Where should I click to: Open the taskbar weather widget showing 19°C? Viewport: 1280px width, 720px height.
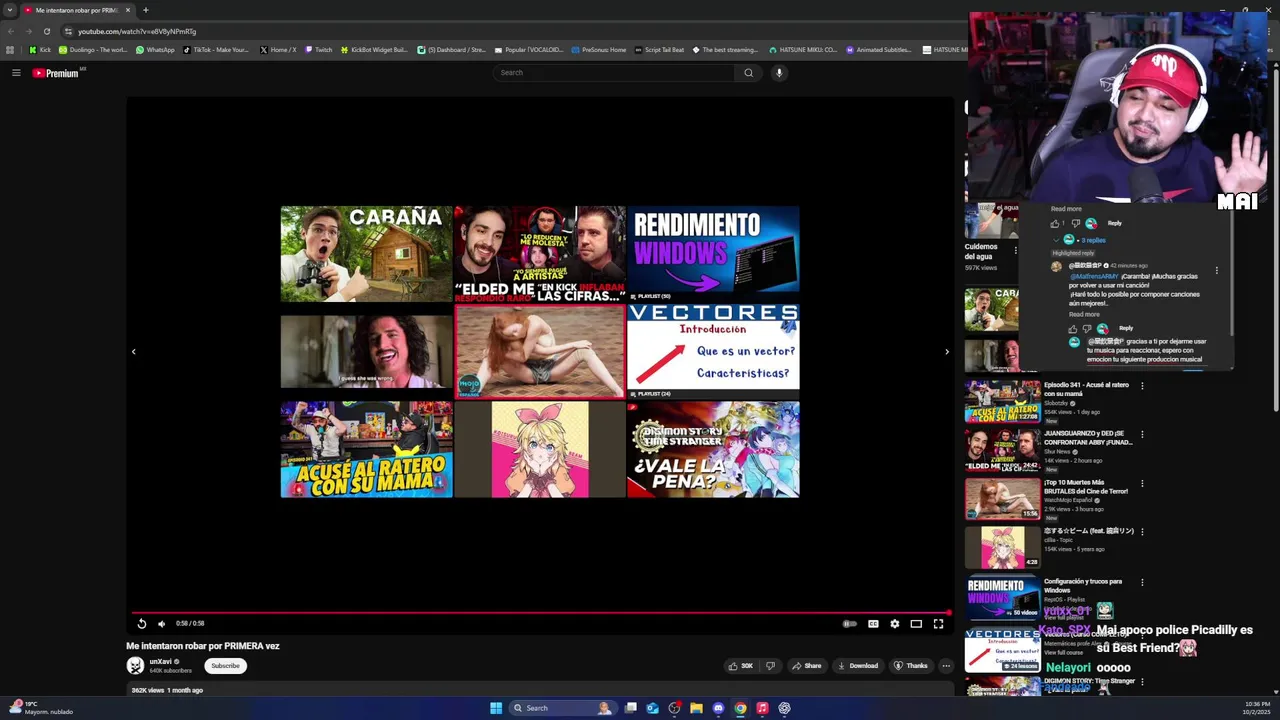coord(40,708)
